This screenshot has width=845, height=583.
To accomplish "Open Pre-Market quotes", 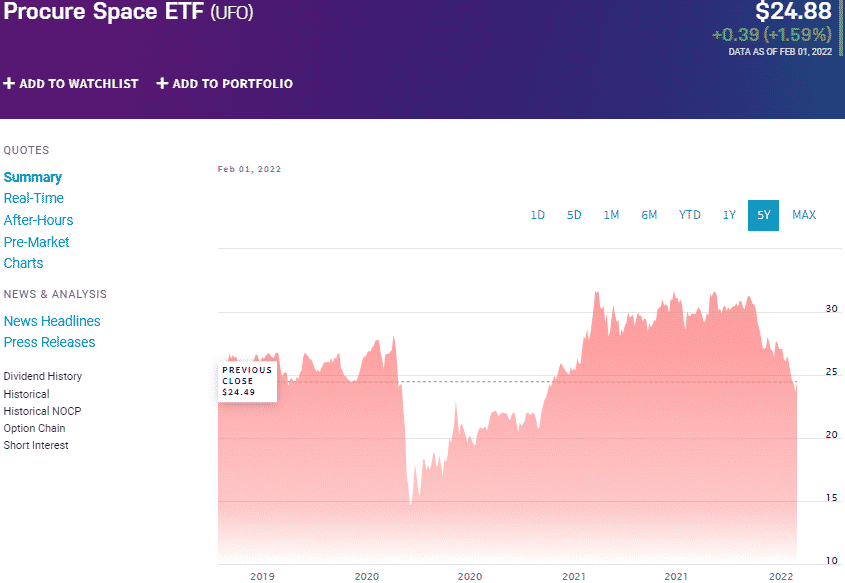I will pos(36,241).
